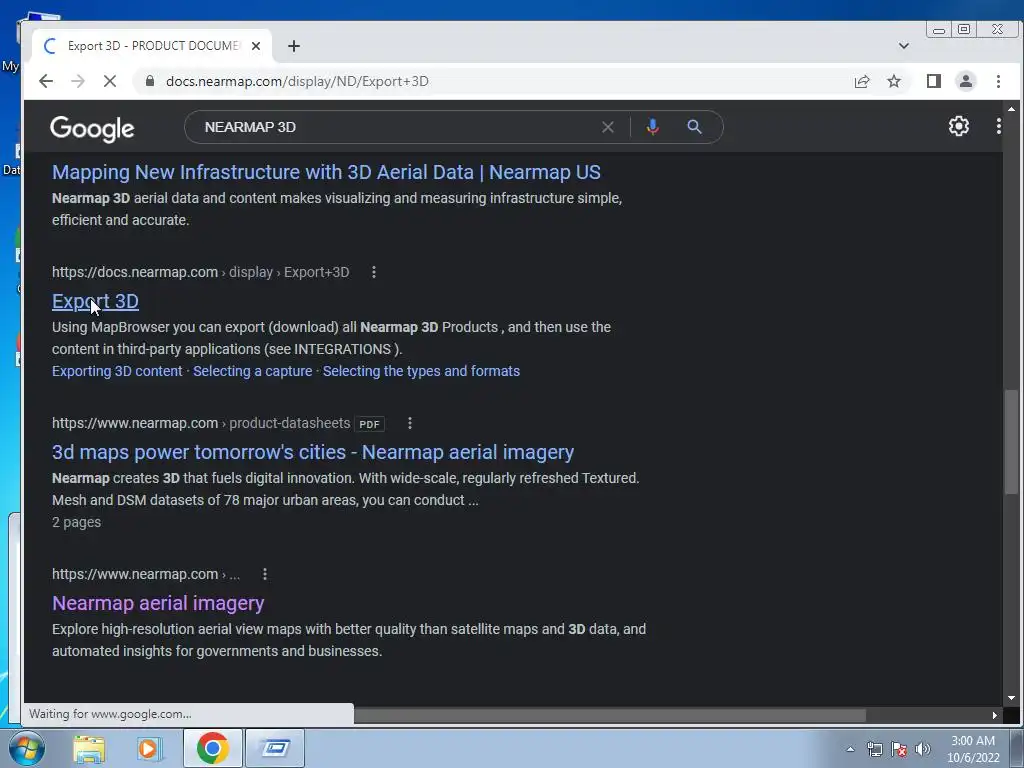Select the Export 3D browser tab
The image size is (1024, 768).
153,46
